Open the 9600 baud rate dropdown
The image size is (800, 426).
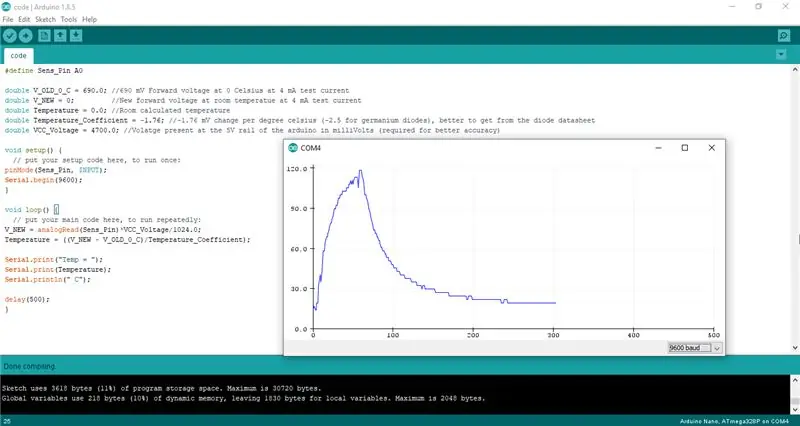[695, 348]
